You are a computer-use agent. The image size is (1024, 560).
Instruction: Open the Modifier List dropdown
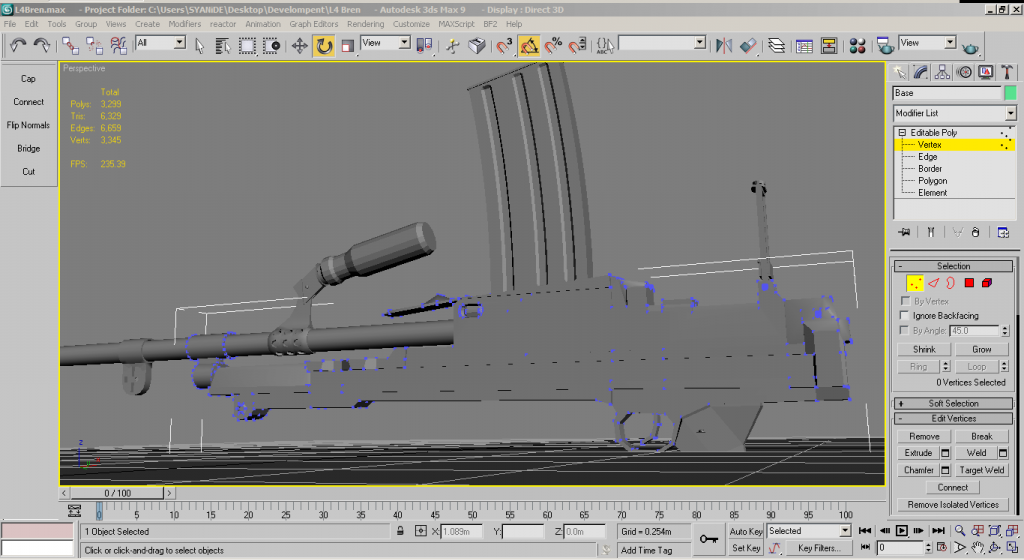[1011, 113]
